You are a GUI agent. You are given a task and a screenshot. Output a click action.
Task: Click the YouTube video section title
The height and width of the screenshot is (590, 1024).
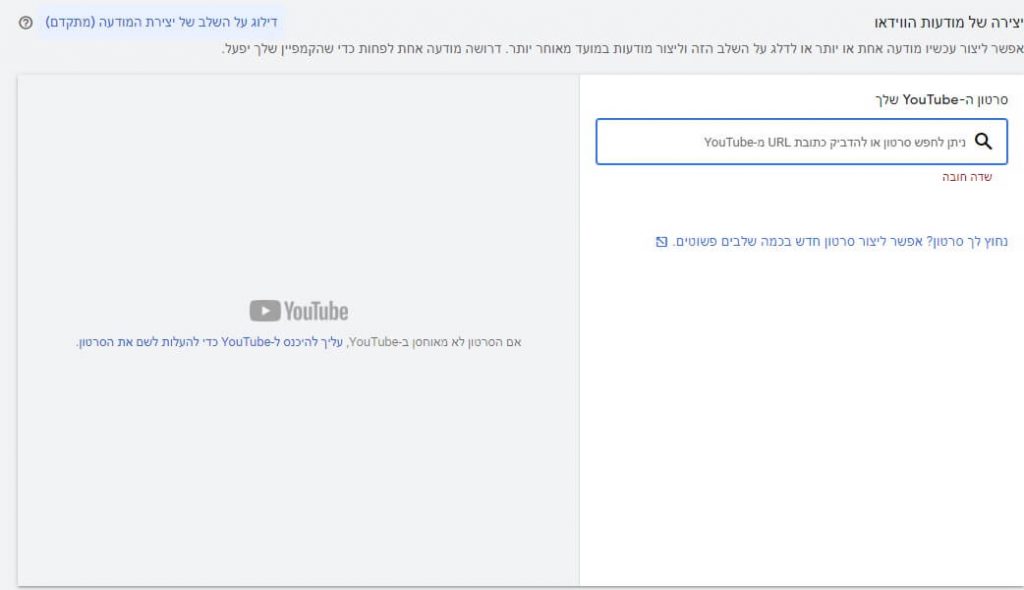pyautogui.click(x=939, y=99)
